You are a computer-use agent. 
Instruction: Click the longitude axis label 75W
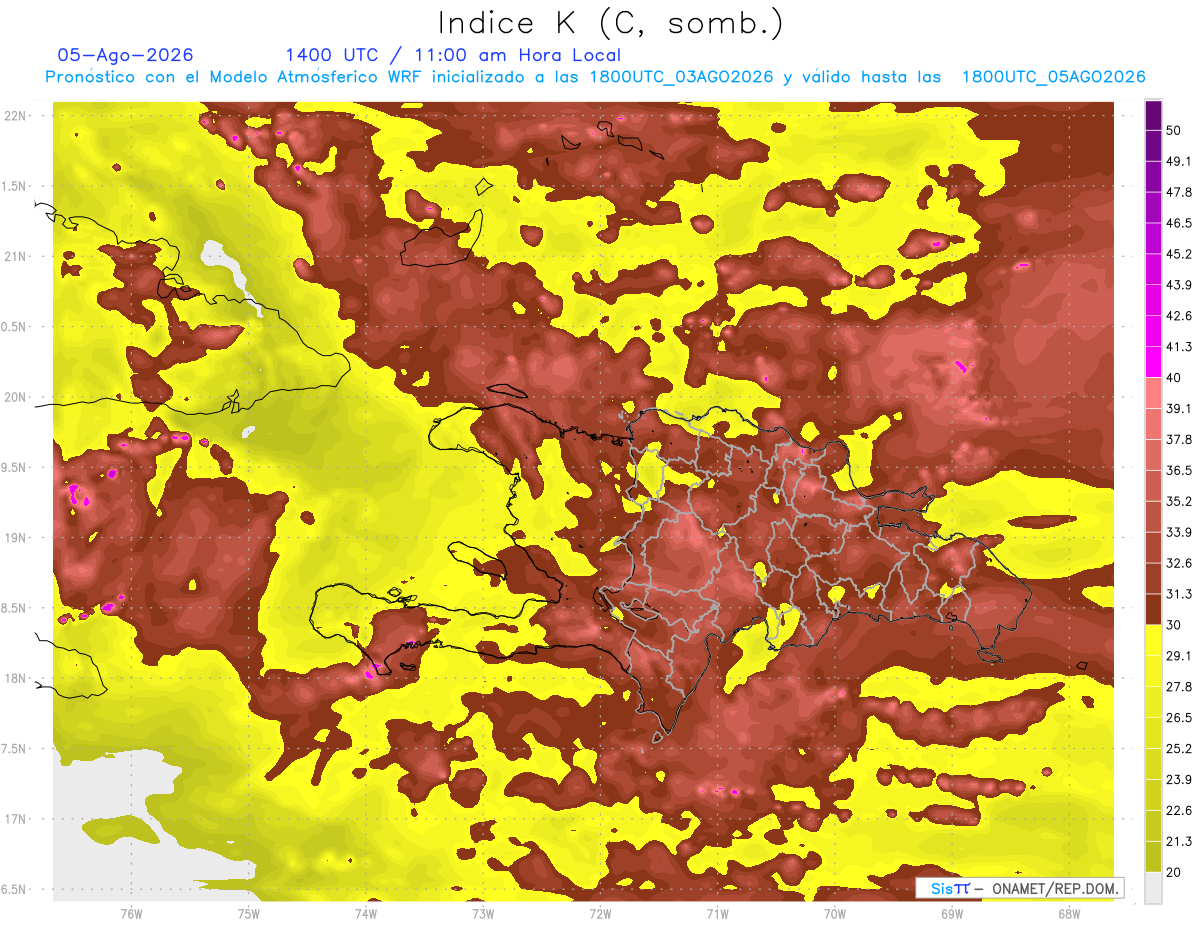[249, 914]
